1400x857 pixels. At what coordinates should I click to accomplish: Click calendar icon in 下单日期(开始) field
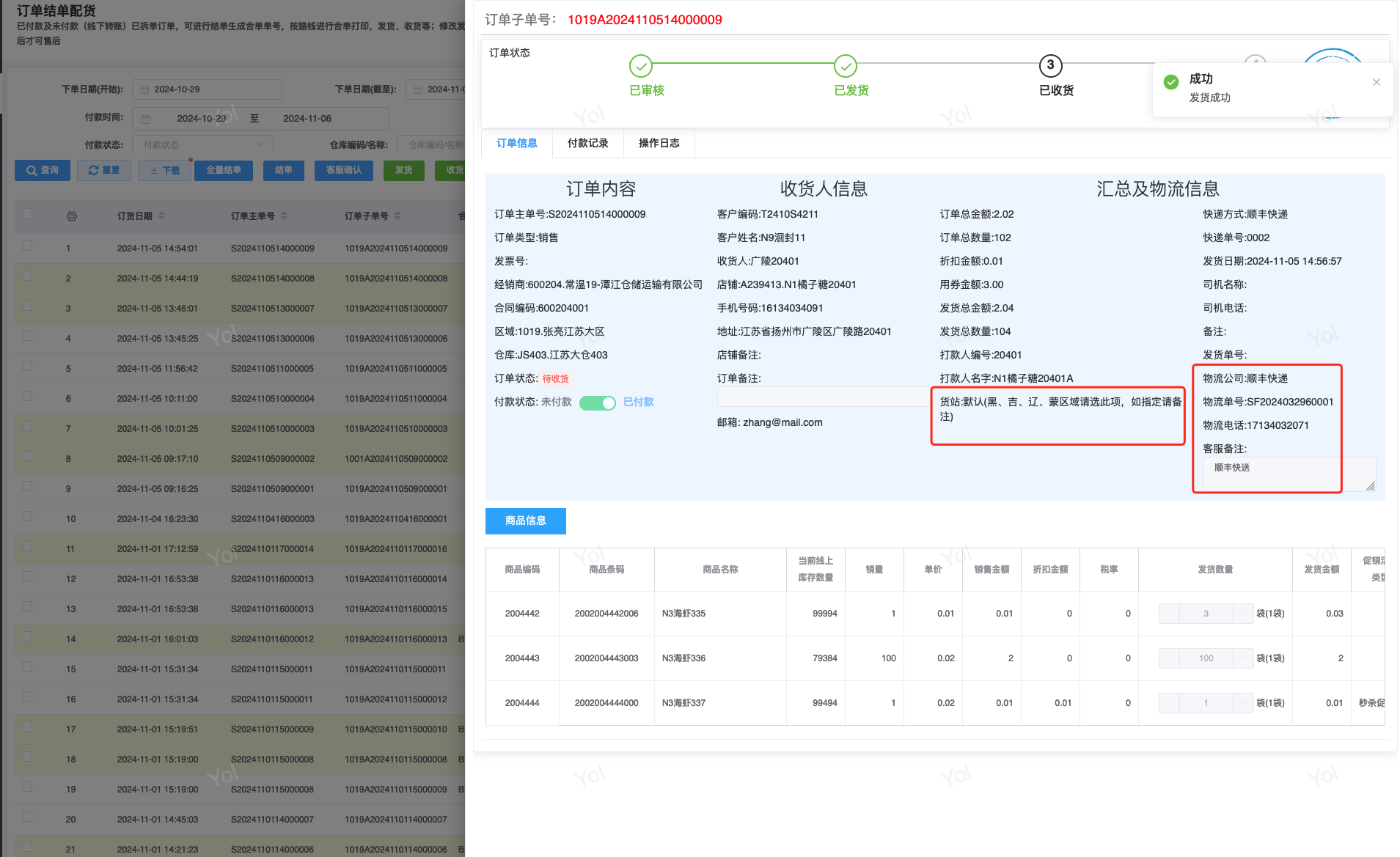(146, 89)
